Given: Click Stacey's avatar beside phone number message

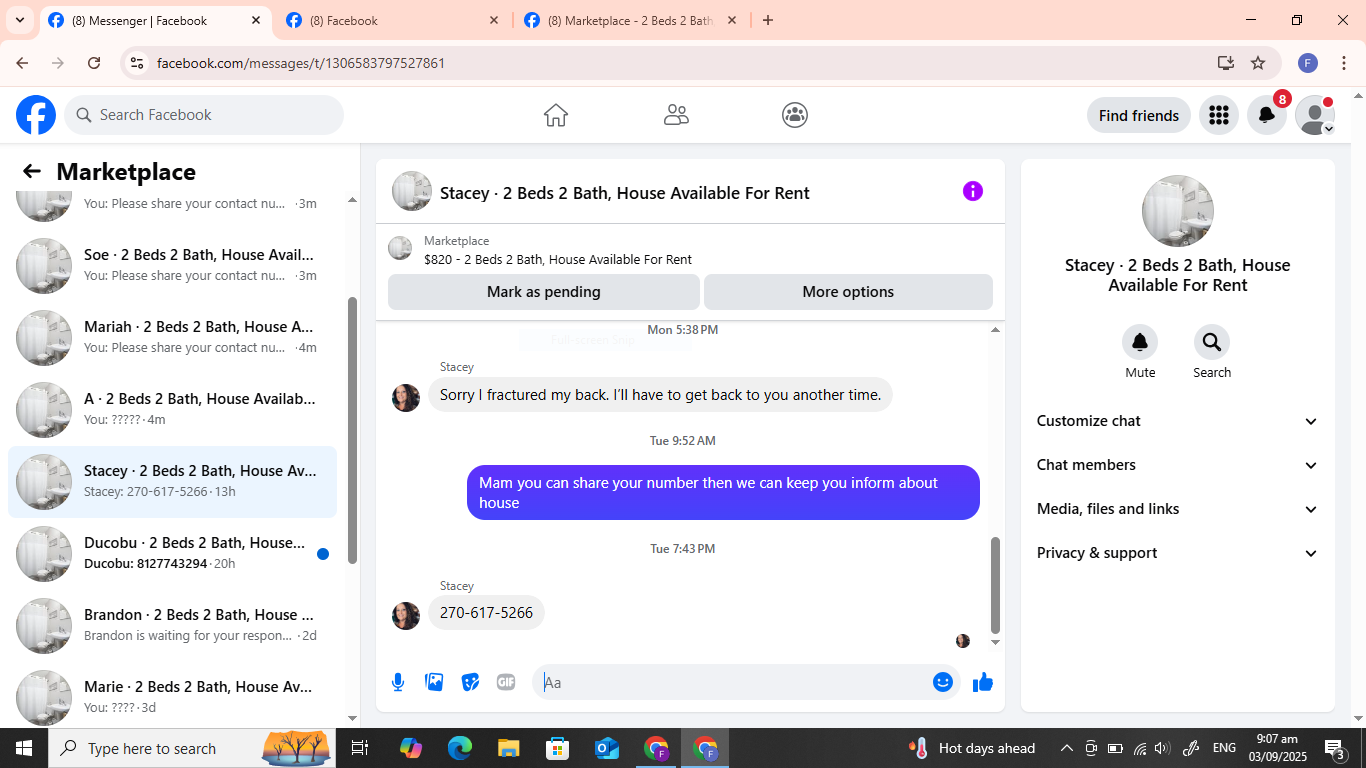Looking at the screenshot, I should click(x=406, y=615).
